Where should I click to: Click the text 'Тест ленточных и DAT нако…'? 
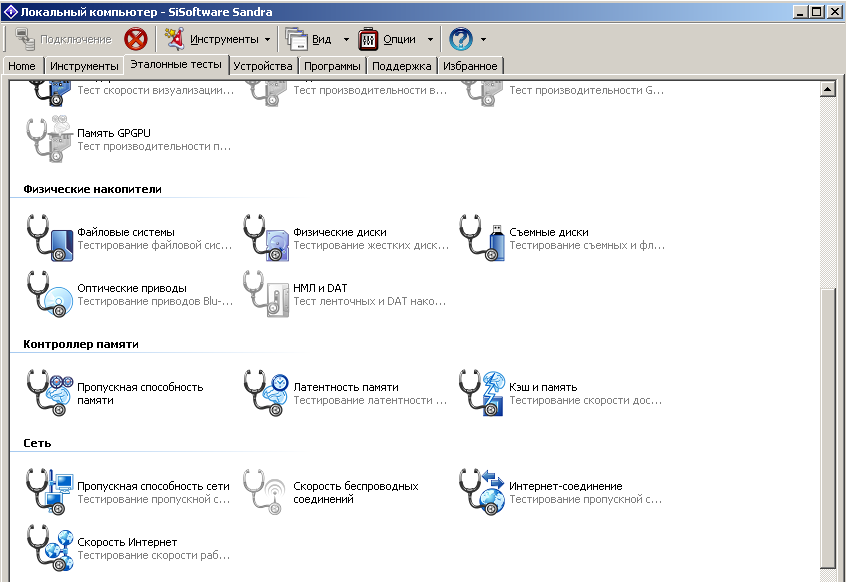coord(370,301)
